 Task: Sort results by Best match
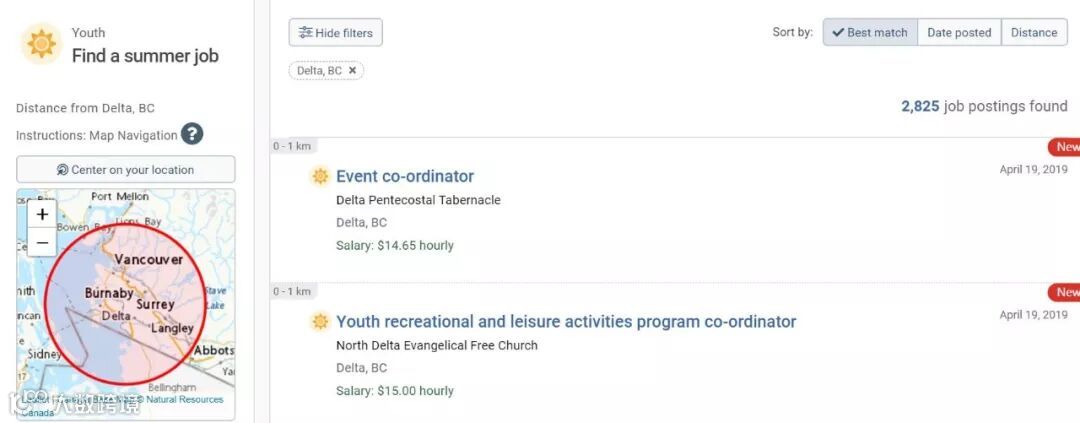(x=869, y=33)
